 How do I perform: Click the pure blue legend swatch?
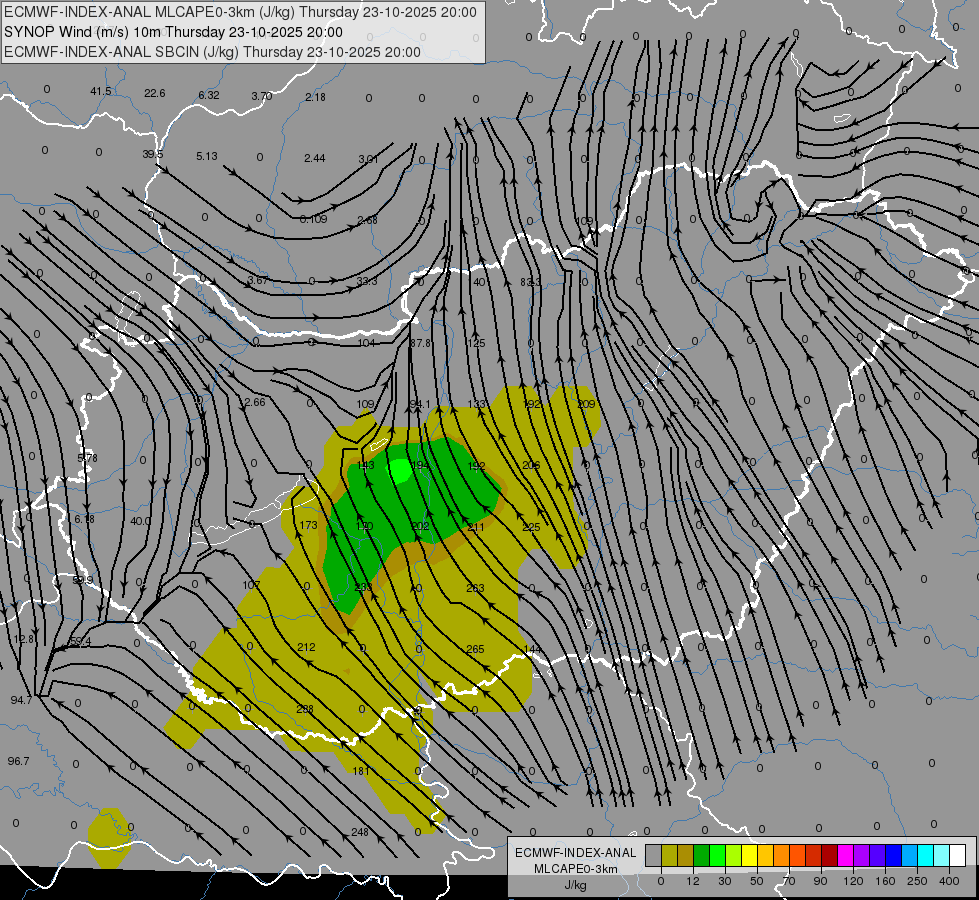tap(893, 855)
